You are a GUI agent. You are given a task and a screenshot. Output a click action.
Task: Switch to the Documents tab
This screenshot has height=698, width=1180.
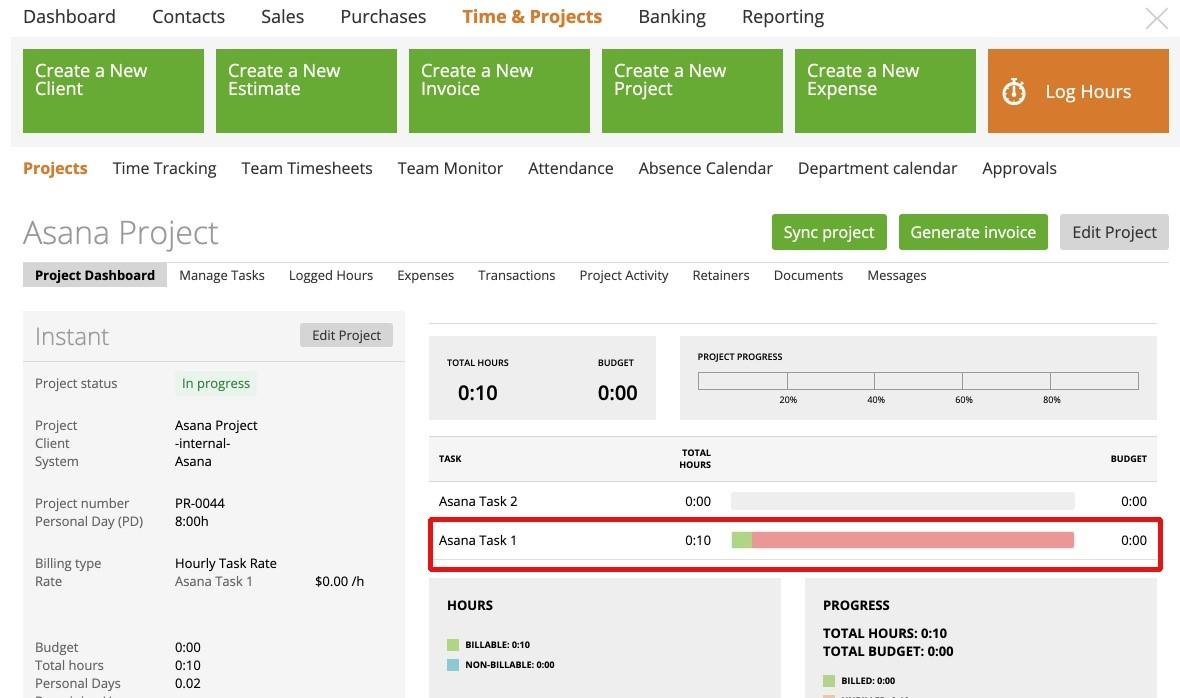(808, 275)
